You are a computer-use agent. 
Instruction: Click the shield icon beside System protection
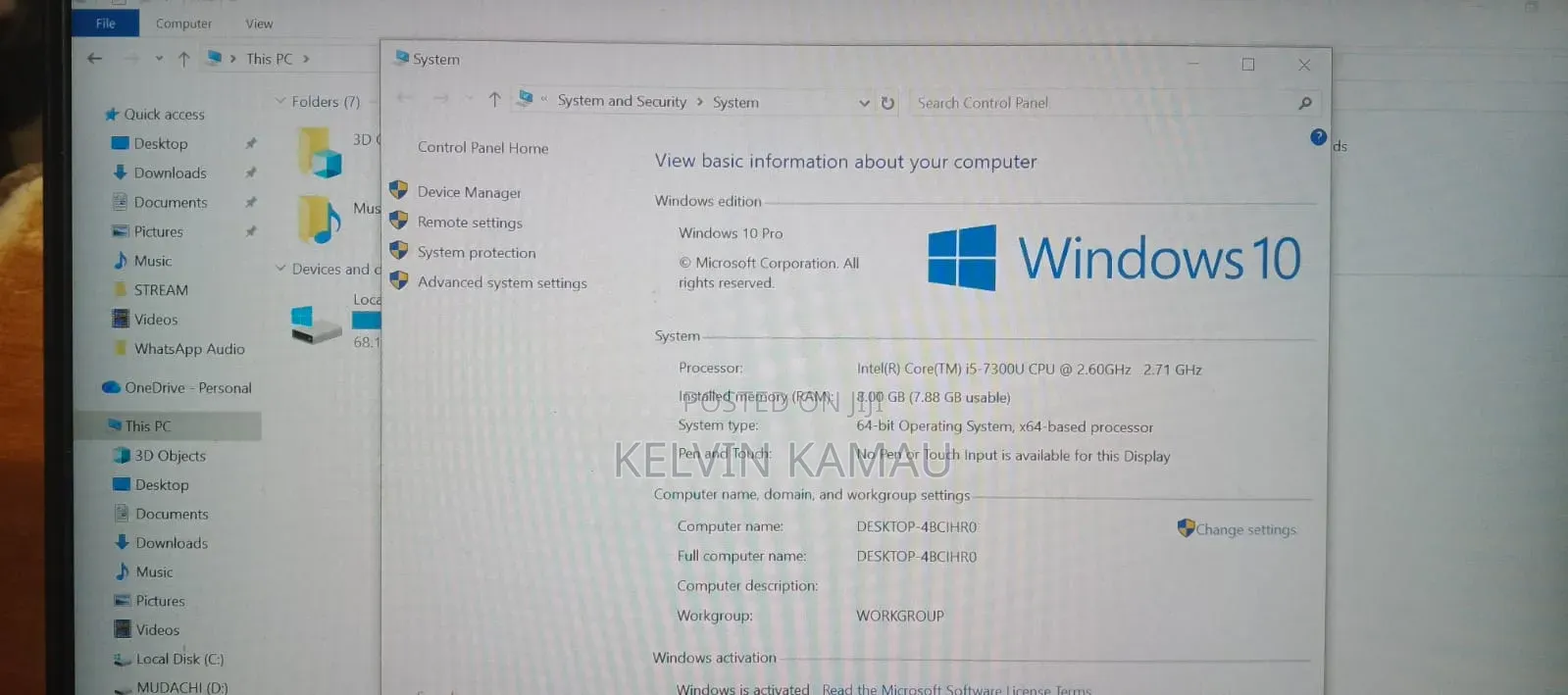pyautogui.click(x=398, y=250)
